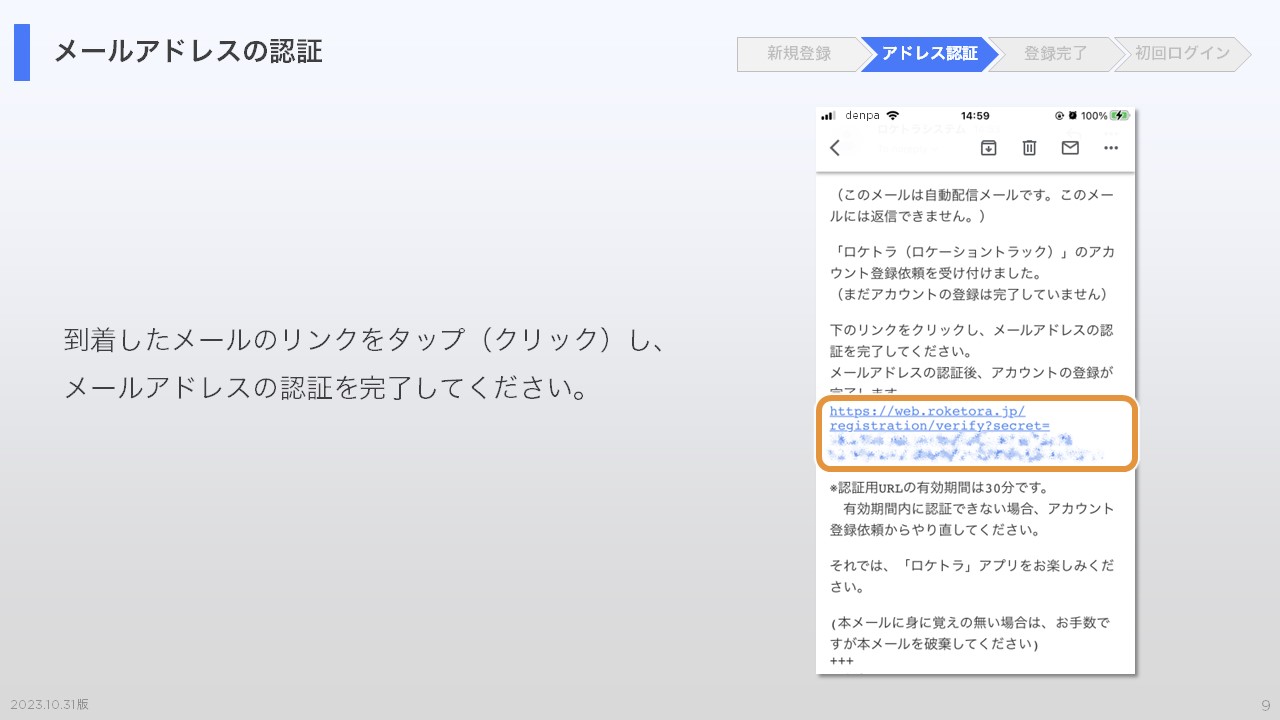Select the 新規登録 step

799,54
